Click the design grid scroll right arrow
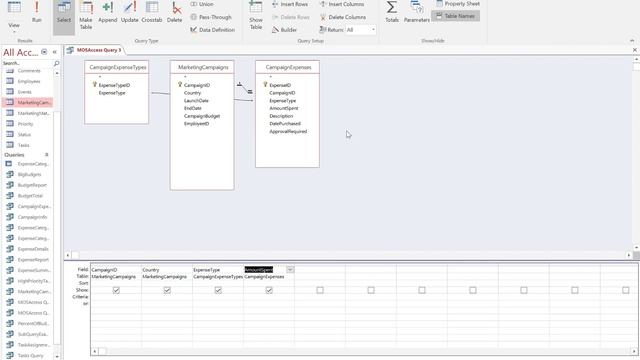Image resolution: width=640 pixels, height=360 pixels. pos(634,351)
